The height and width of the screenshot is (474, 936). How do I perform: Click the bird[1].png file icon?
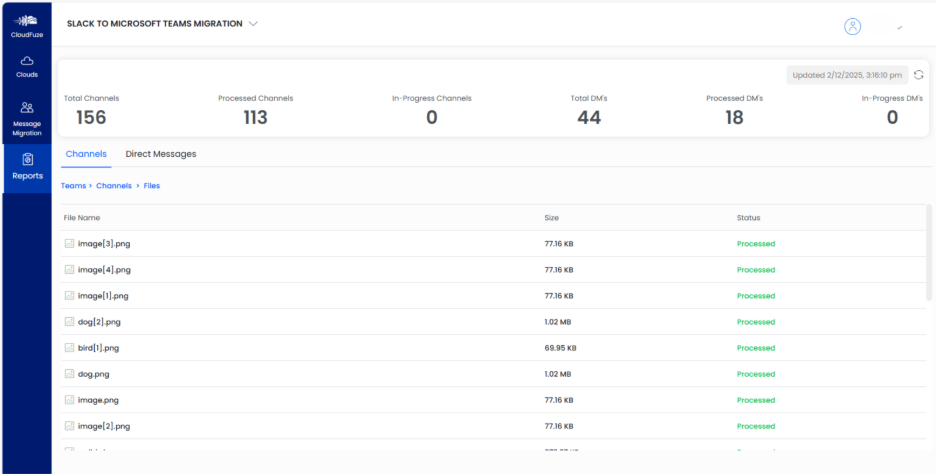(x=69, y=348)
